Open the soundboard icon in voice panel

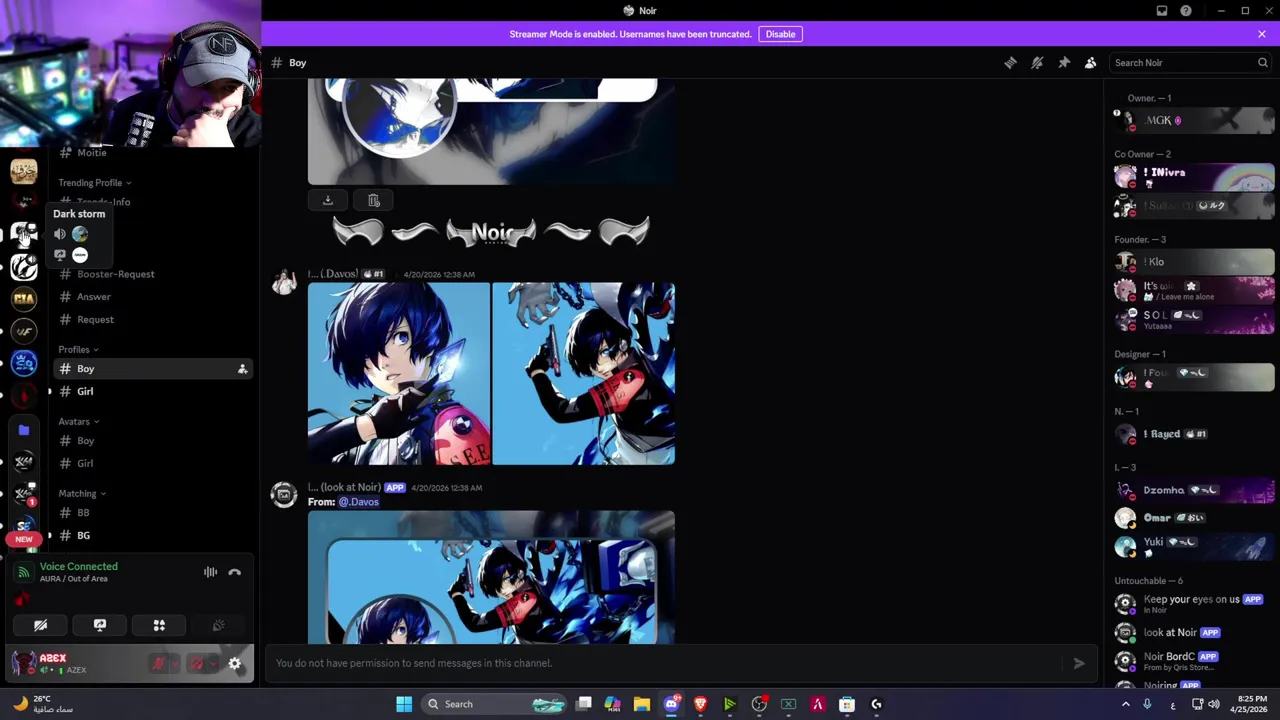pos(218,626)
